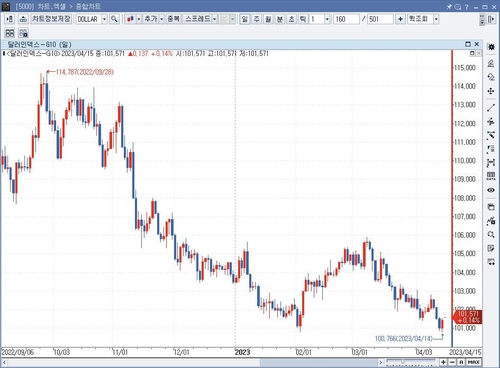The height and width of the screenshot is (368, 500).
Task: Select the 월 monthly period toggle
Action: click(268, 19)
